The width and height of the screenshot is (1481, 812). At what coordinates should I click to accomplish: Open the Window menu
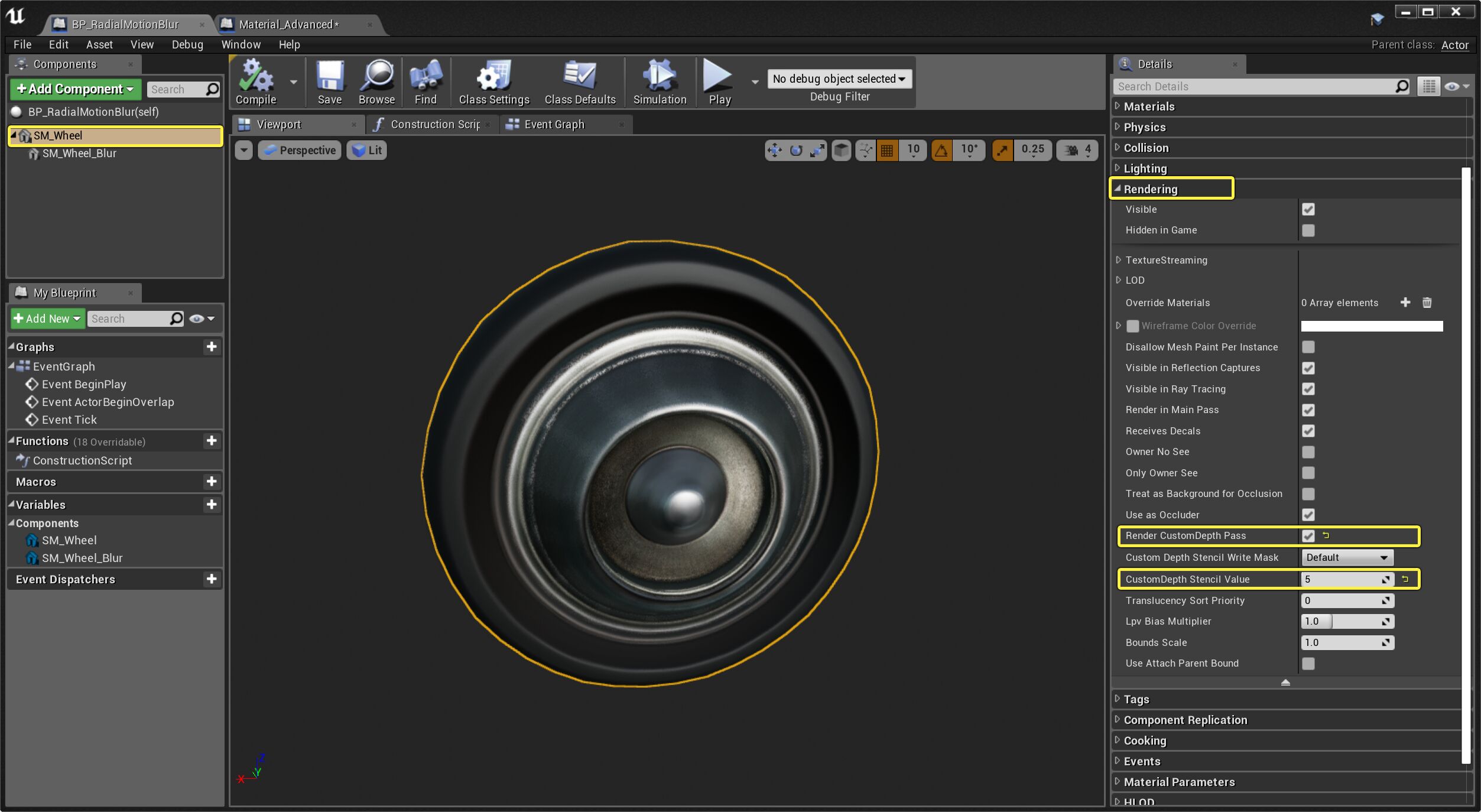241,44
